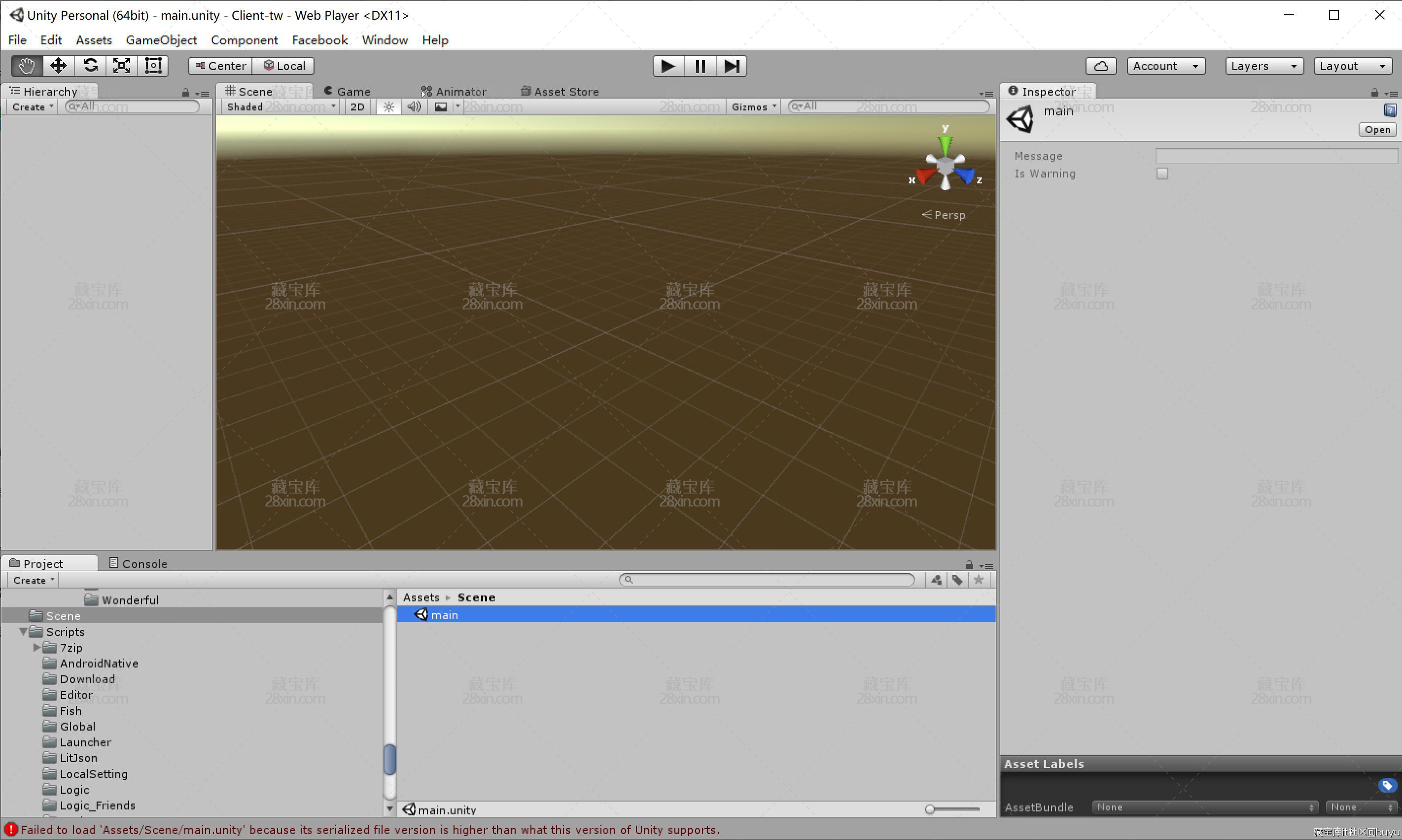The width and height of the screenshot is (1402, 840).
Task: Lock the Inspector panel
Action: (1374, 92)
